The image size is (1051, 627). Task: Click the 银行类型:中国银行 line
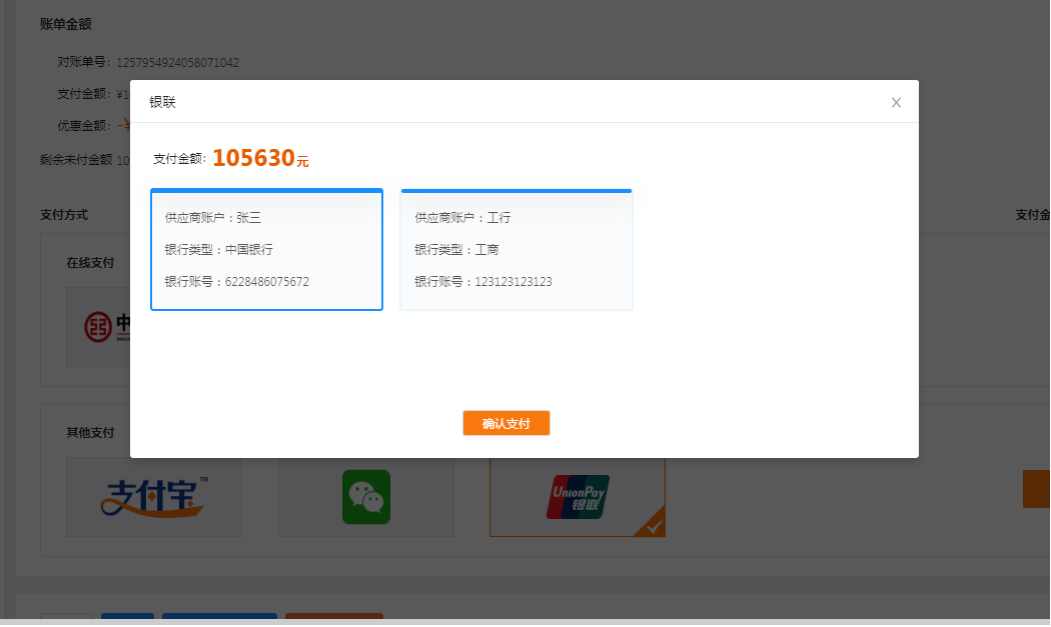(219, 250)
